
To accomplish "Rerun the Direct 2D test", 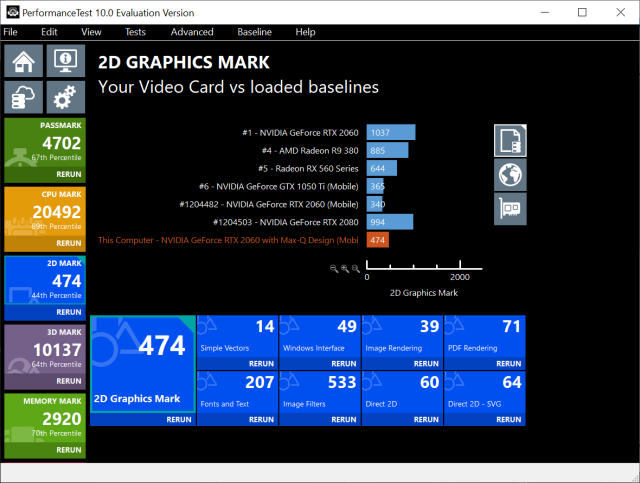I will click(426, 420).
